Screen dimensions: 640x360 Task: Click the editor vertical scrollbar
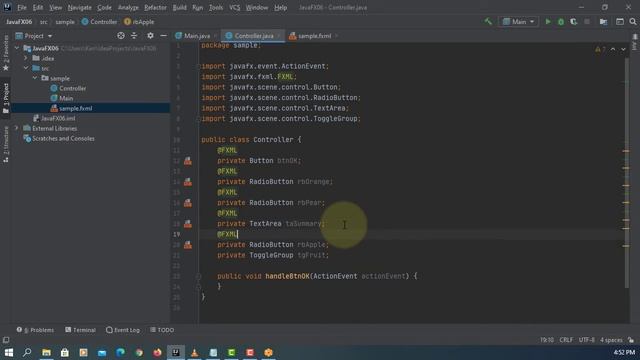(x=626, y=172)
